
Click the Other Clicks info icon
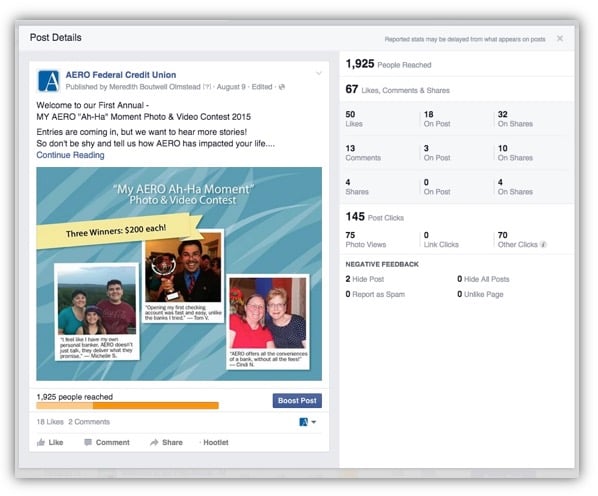tap(543, 244)
